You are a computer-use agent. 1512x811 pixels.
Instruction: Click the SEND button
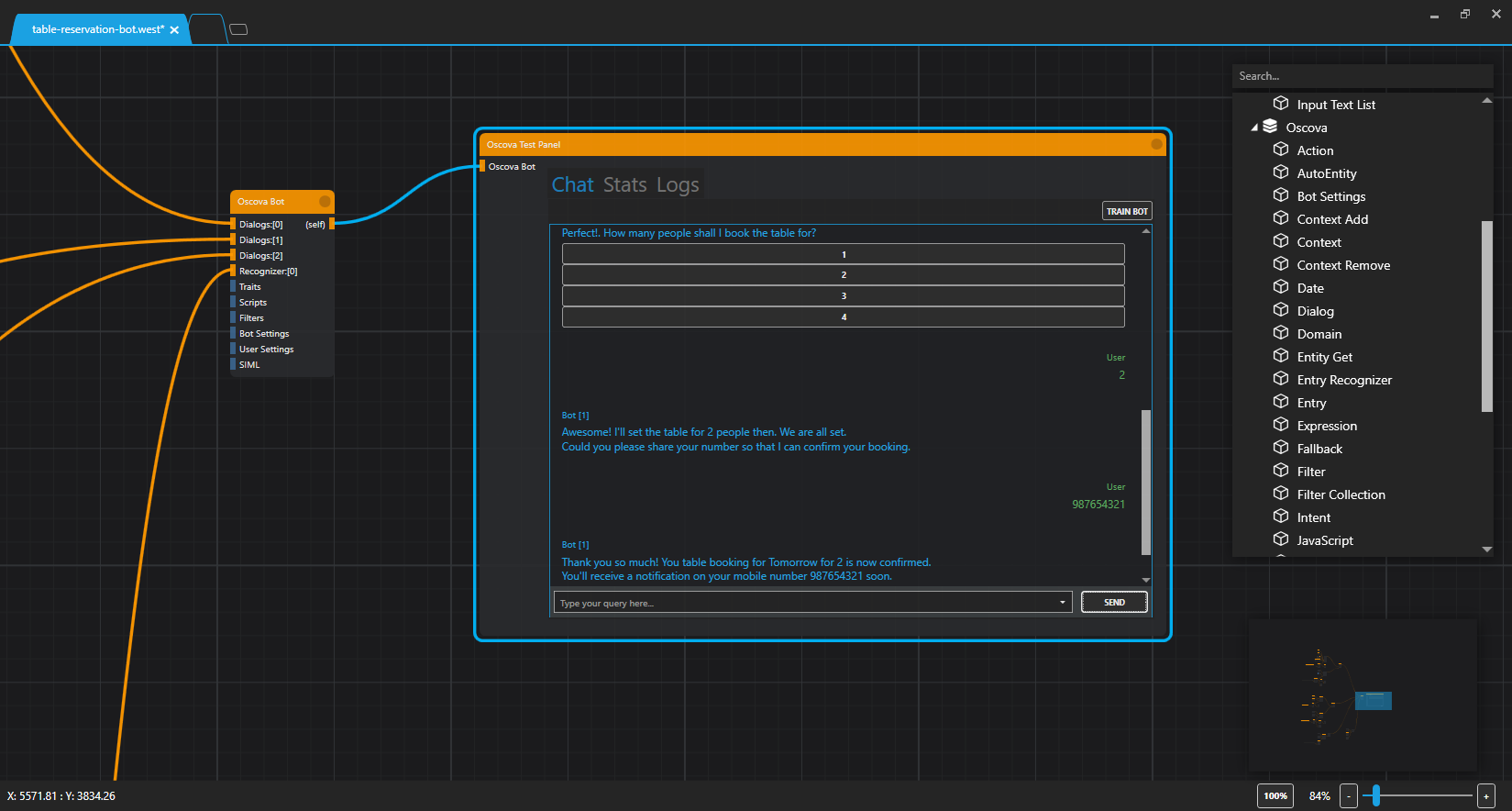(x=1114, y=602)
